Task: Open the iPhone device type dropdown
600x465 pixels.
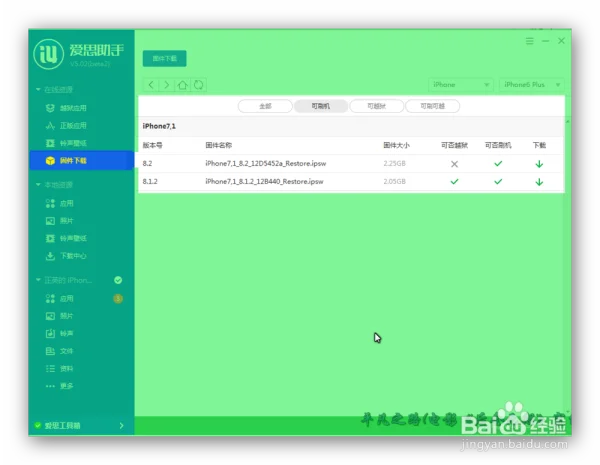Action: pyautogui.click(x=461, y=85)
